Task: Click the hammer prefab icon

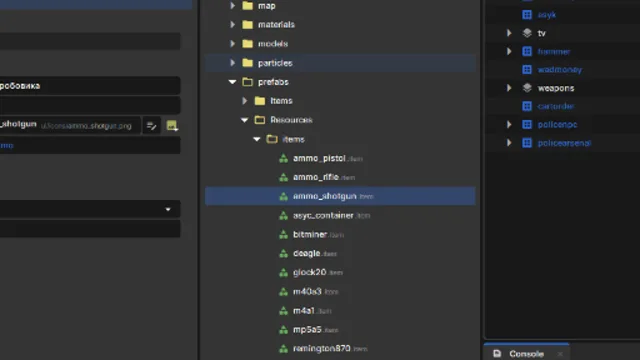Action: [527, 51]
